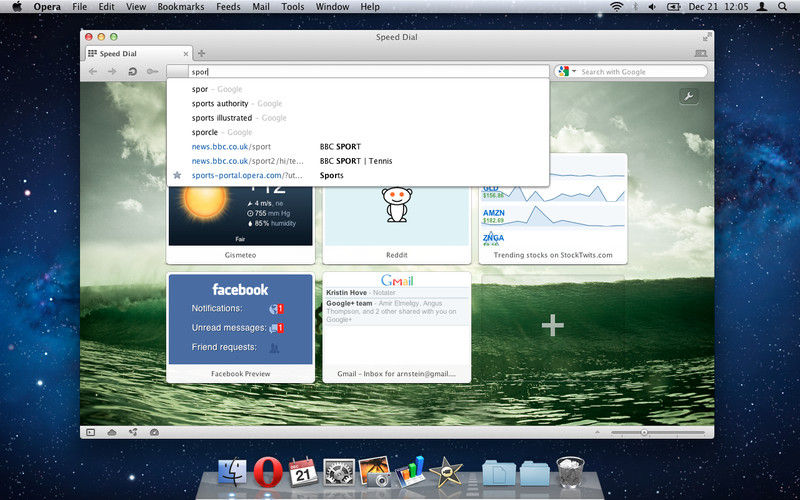Screen dimensions: 800x500
Task: Choose 'sports illustrated' search suggestion
Action: tap(222, 118)
